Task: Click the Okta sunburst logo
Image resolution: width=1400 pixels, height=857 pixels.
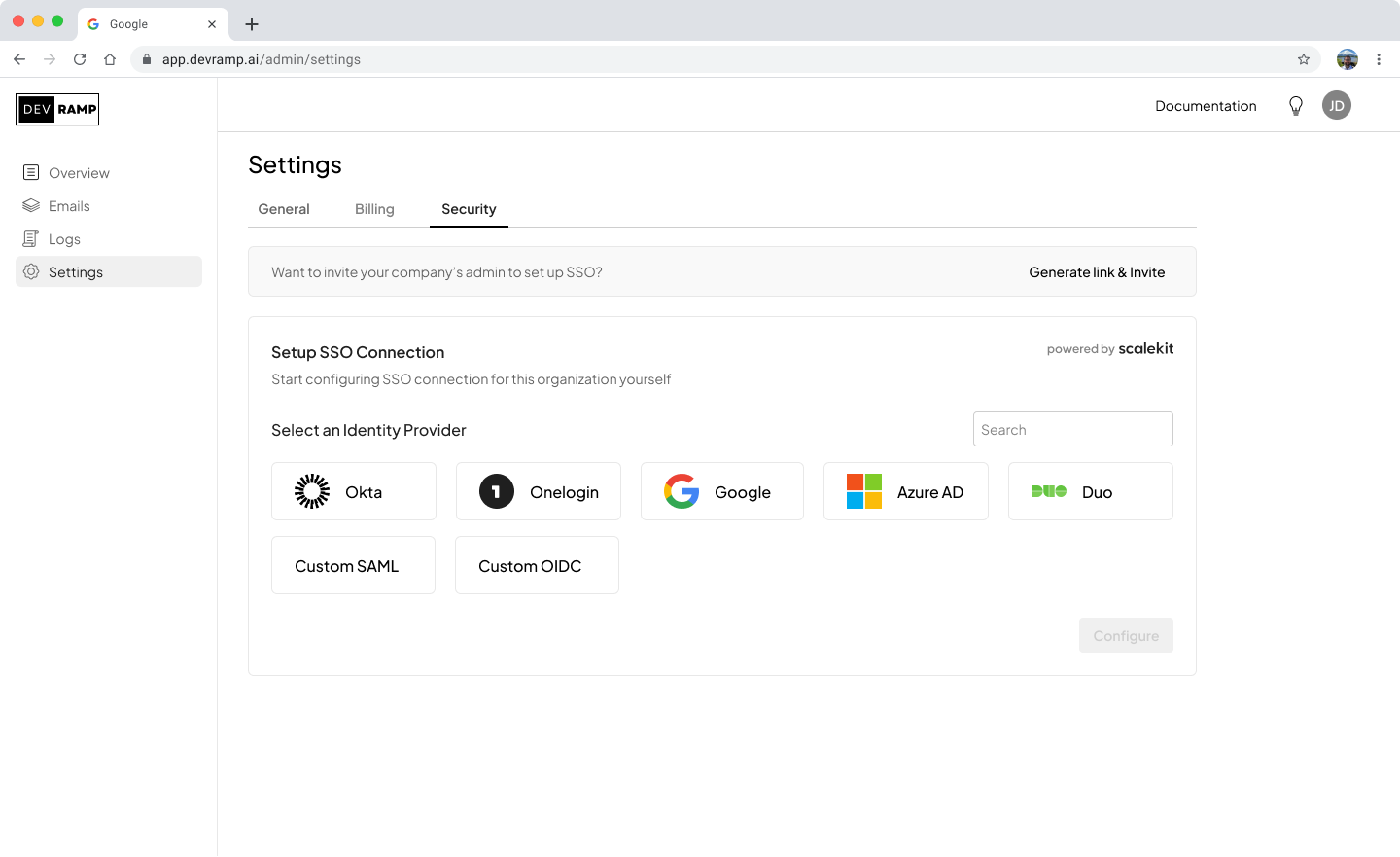Action: 312,491
